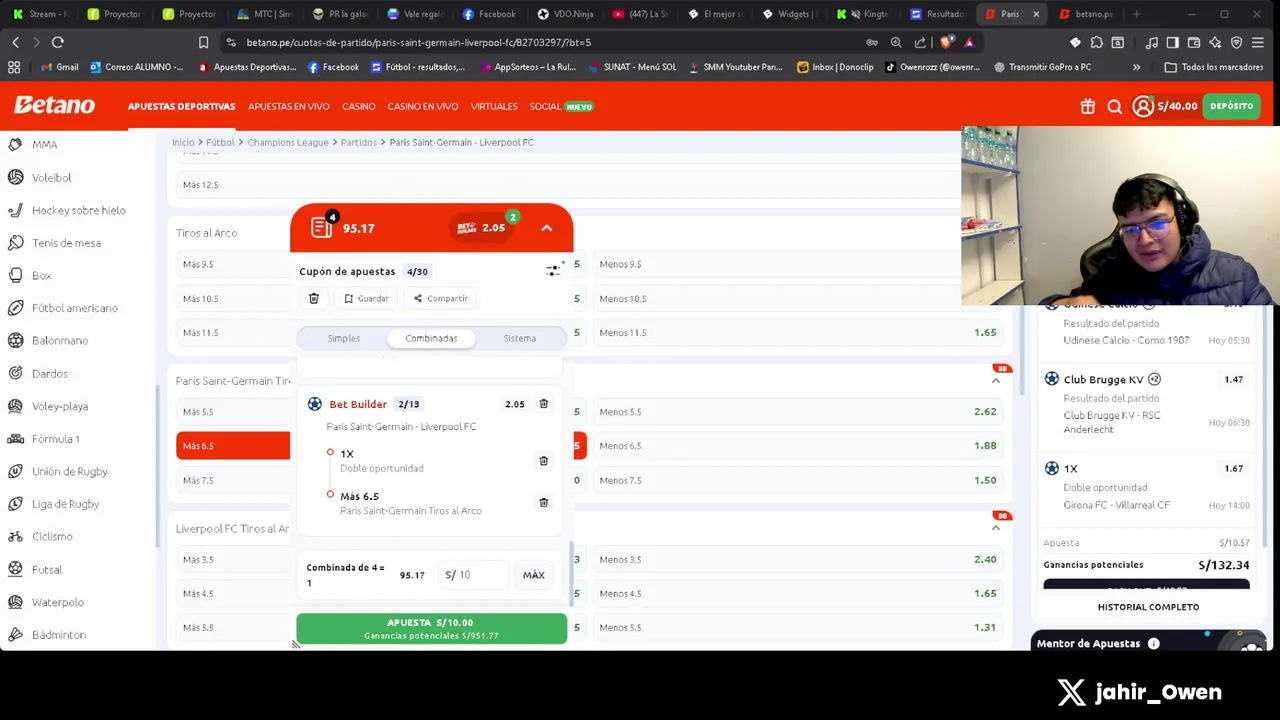Collapse the betslip with chevron up
1280x720 pixels.
[546, 228]
